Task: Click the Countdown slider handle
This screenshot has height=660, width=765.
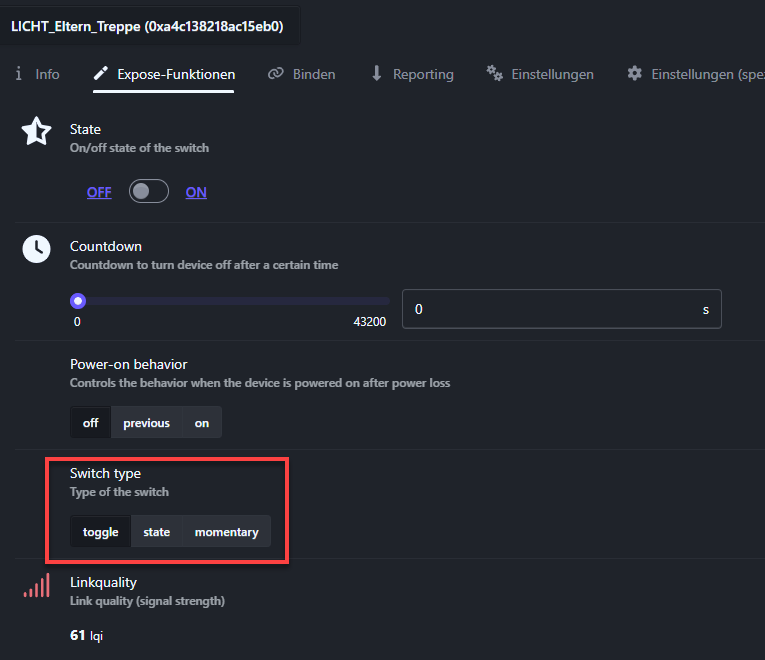Action: coord(78,301)
